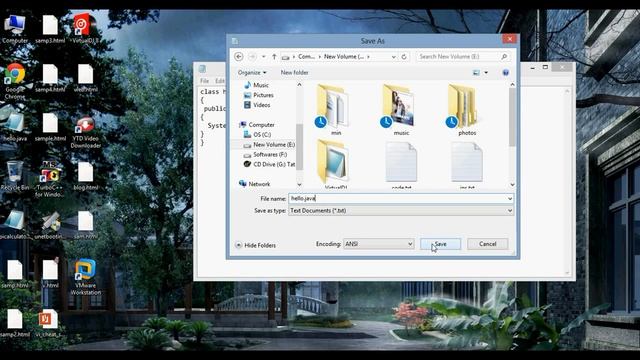
Task: Open Computer desktop icon
Action: tap(15, 29)
